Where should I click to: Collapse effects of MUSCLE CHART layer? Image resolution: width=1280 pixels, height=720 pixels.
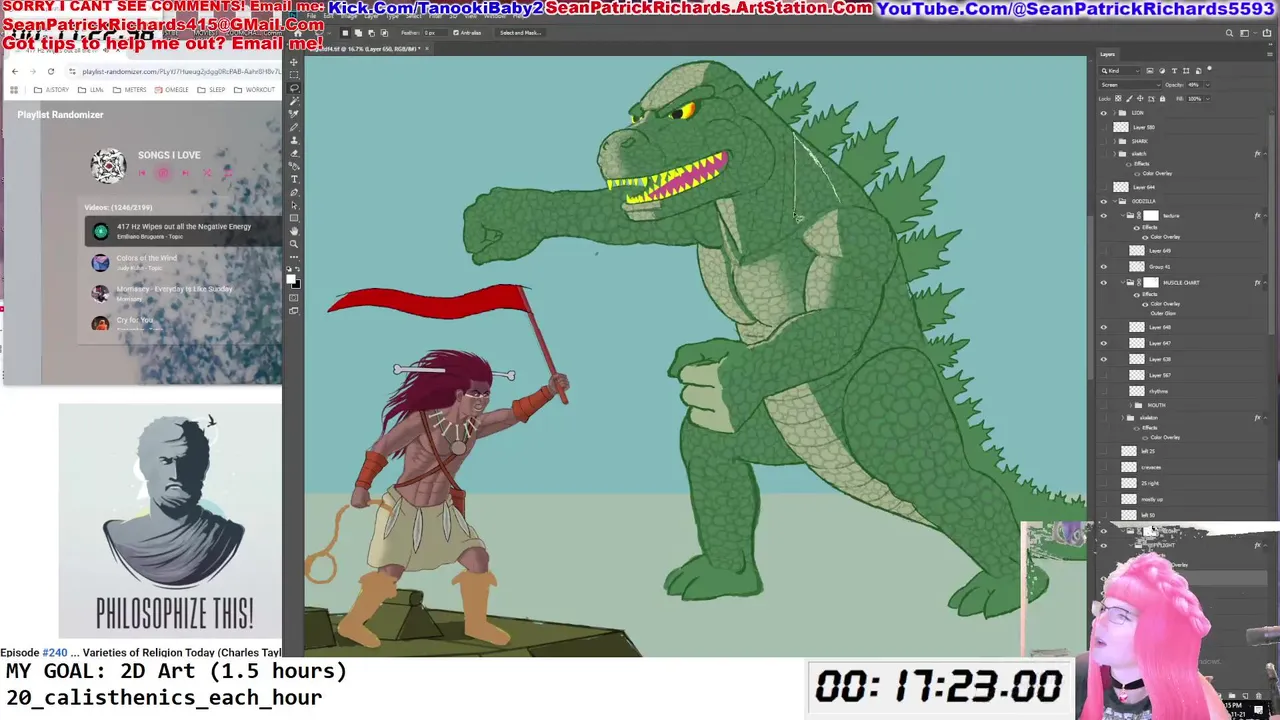[x=1265, y=283]
